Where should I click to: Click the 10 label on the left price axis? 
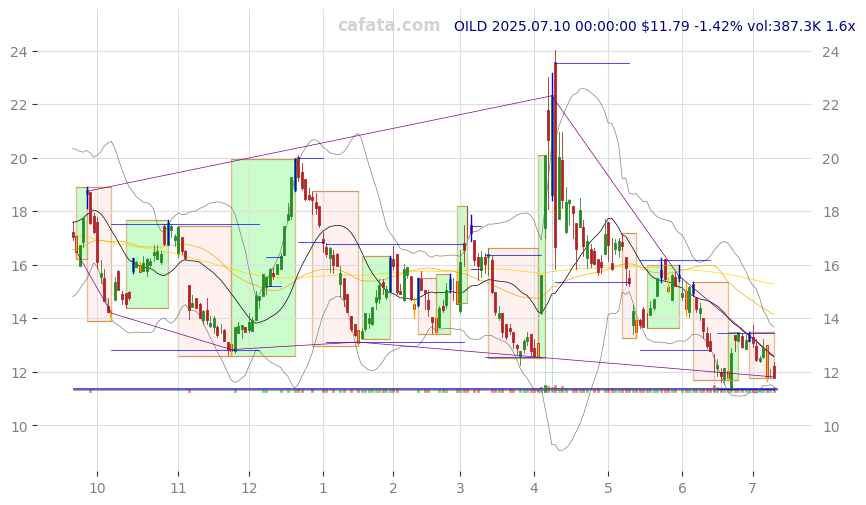18,427
